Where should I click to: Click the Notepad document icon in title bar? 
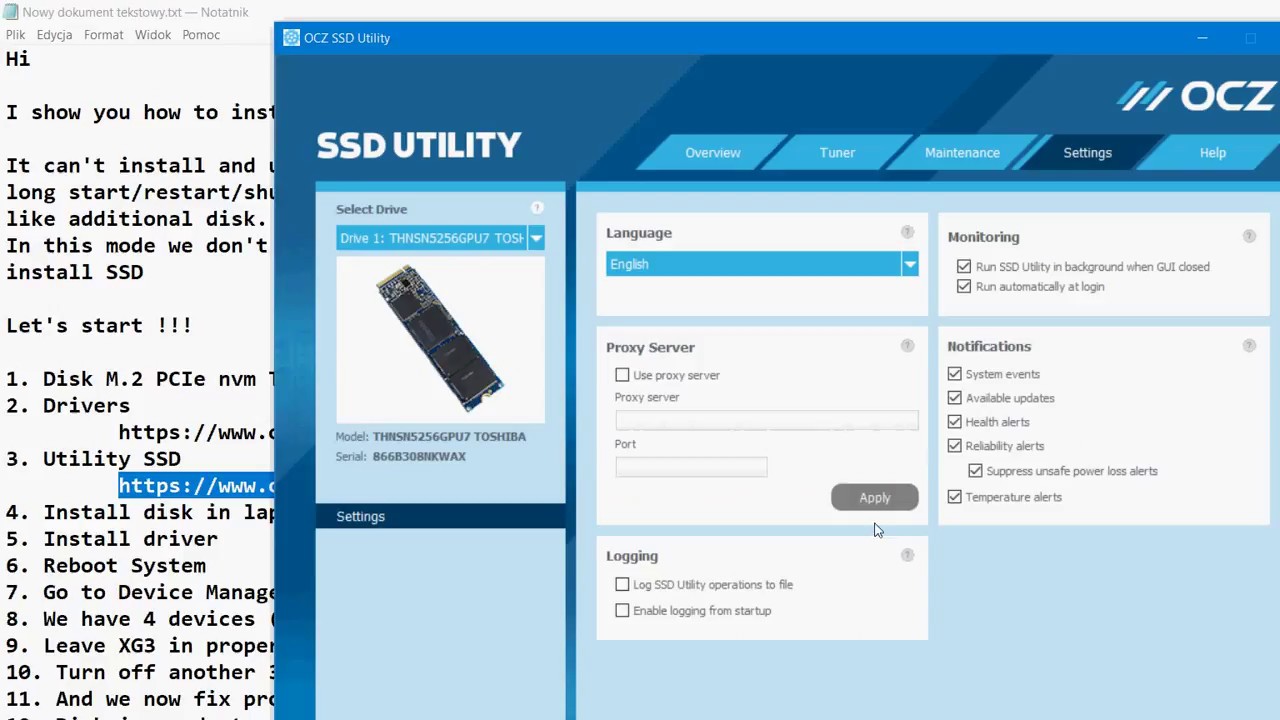coord(10,12)
